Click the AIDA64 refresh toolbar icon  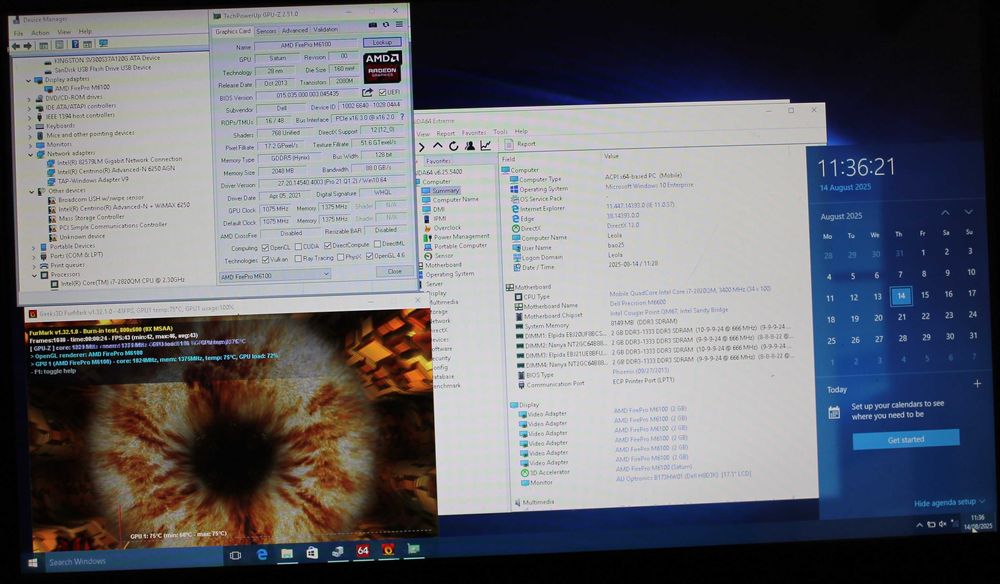click(x=453, y=147)
